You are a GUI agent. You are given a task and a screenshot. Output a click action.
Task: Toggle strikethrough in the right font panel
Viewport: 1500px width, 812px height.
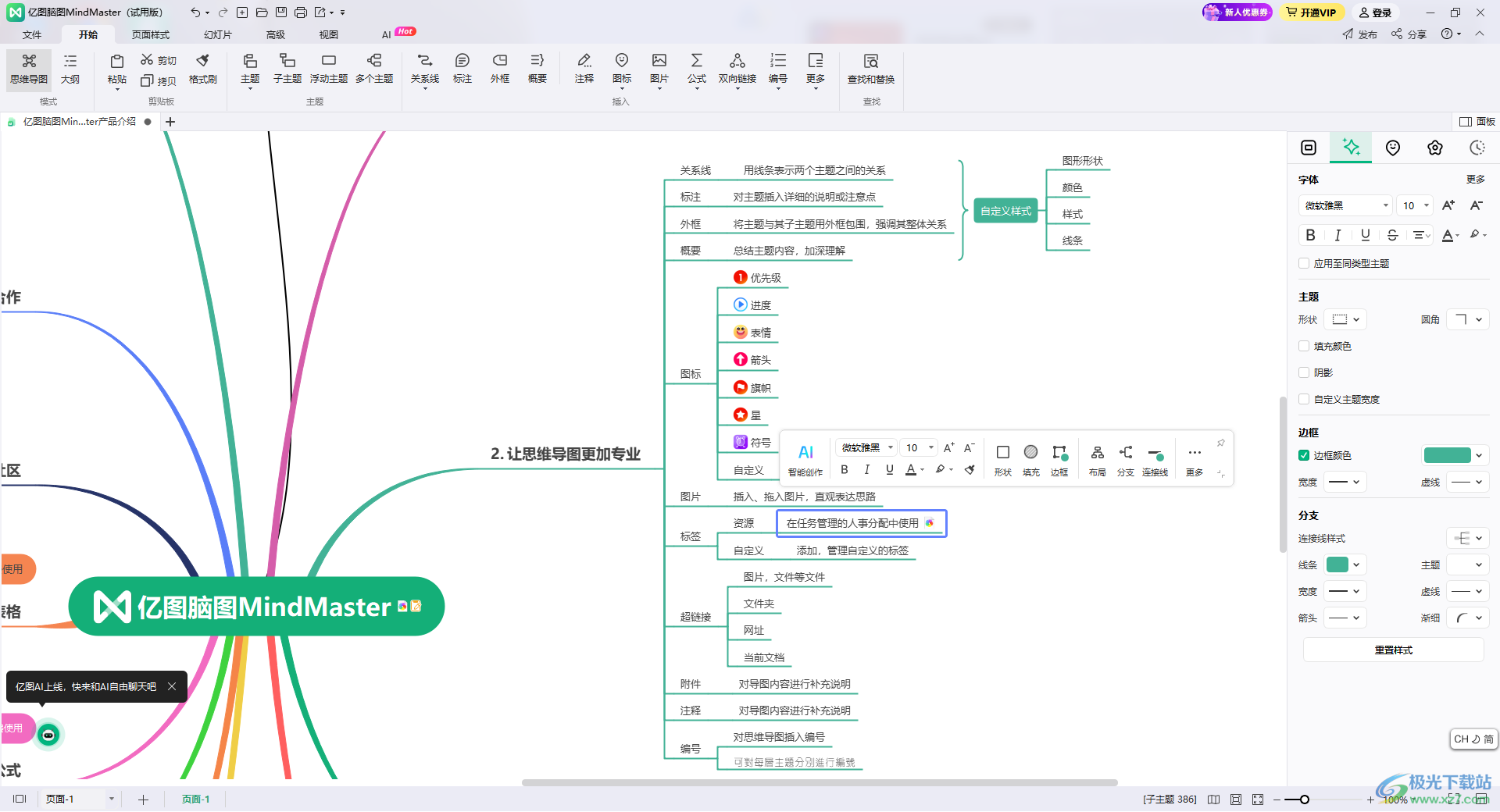click(1392, 235)
